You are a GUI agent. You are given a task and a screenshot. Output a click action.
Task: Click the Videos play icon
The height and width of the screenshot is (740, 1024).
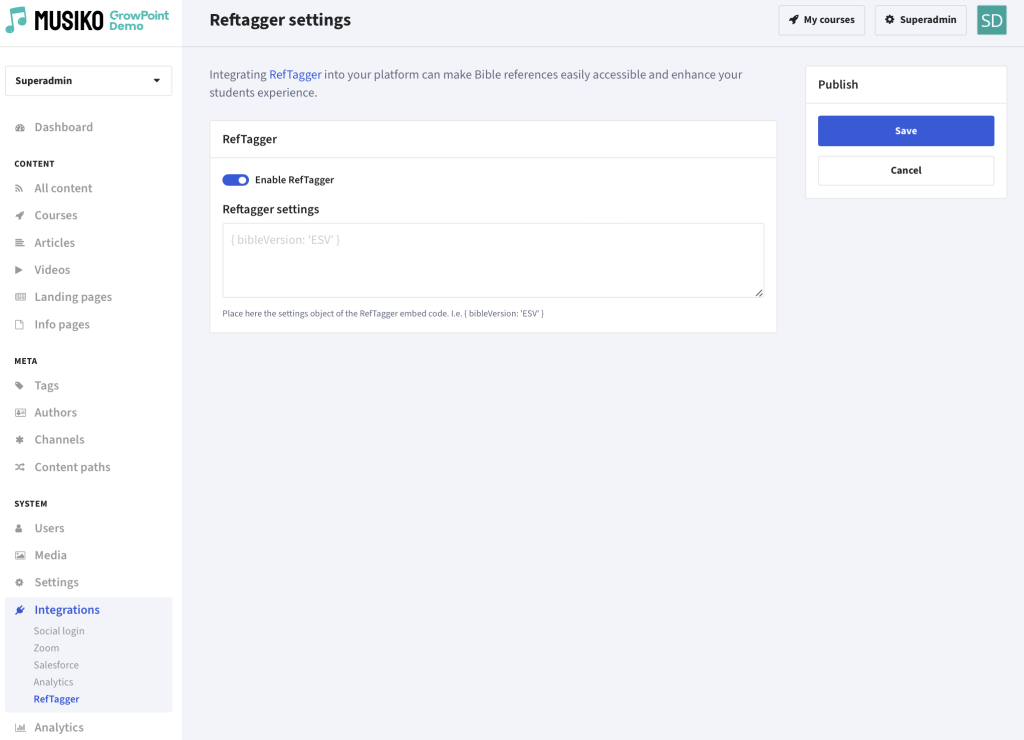coord(20,270)
